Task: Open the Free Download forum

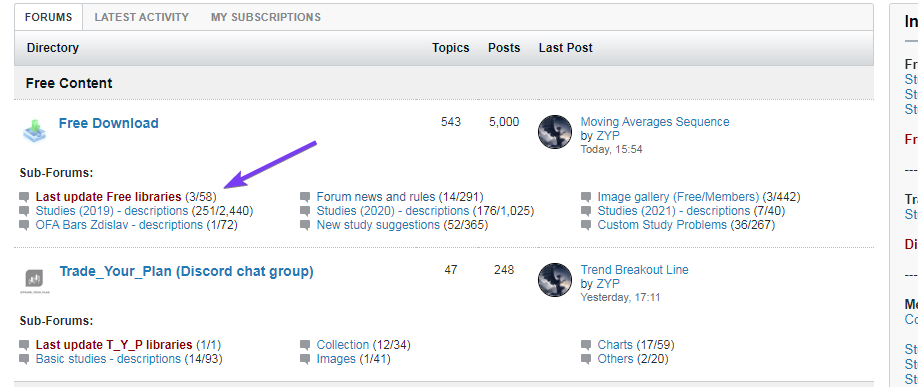Action: point(109,124)
